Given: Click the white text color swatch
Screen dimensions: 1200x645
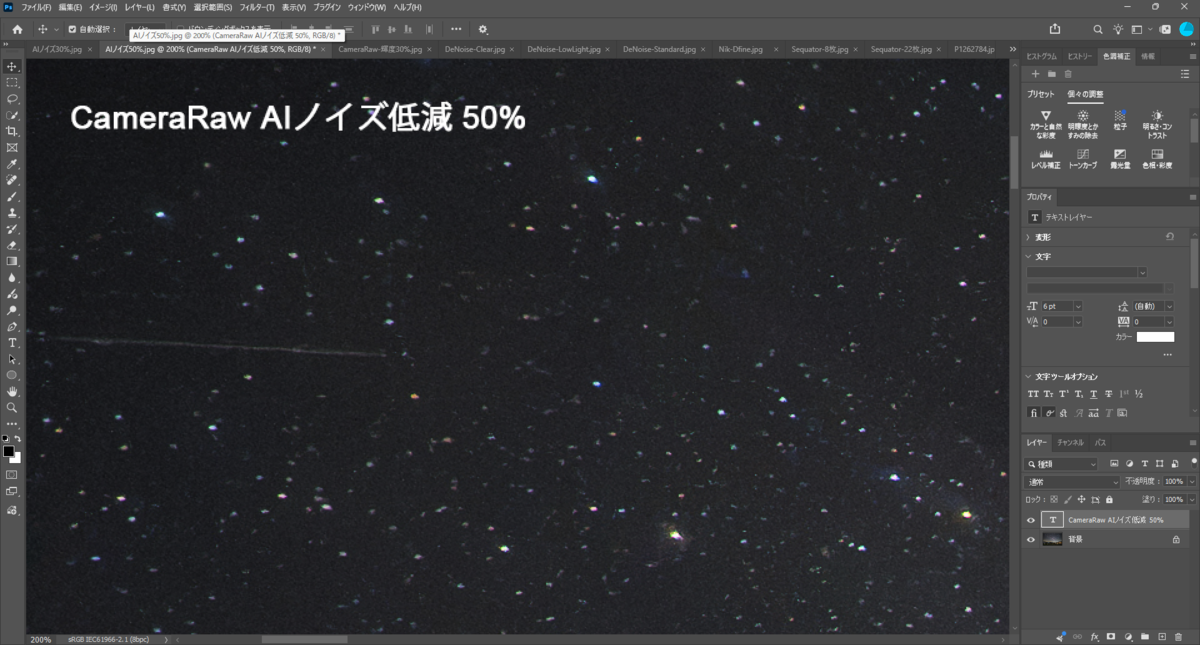Looking at the screenshot, I should point(1155,337).
